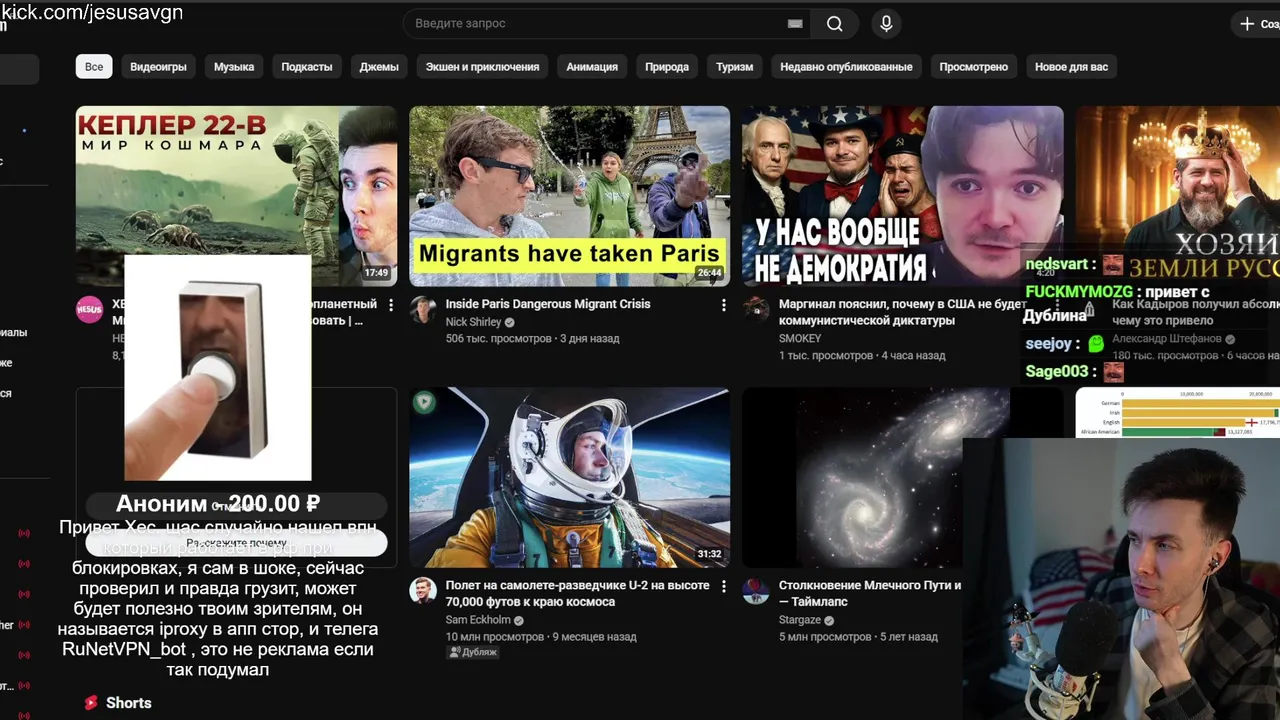1280x720 pixels.
Task: Click '5 млн просмотров' view count text
Action: [825, 637]
